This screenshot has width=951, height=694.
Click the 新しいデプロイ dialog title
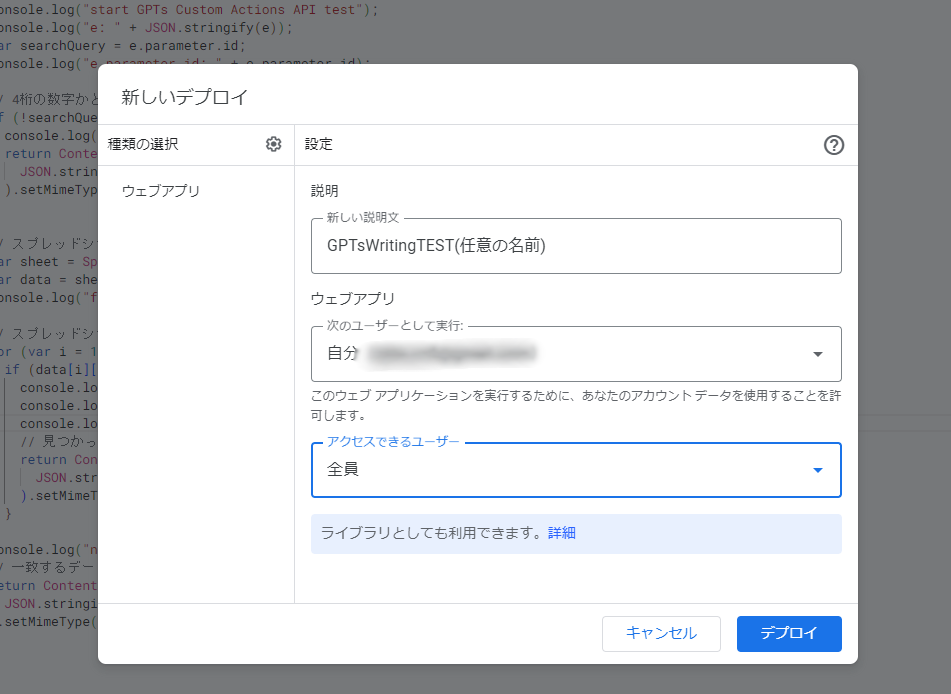click(184, 97)
